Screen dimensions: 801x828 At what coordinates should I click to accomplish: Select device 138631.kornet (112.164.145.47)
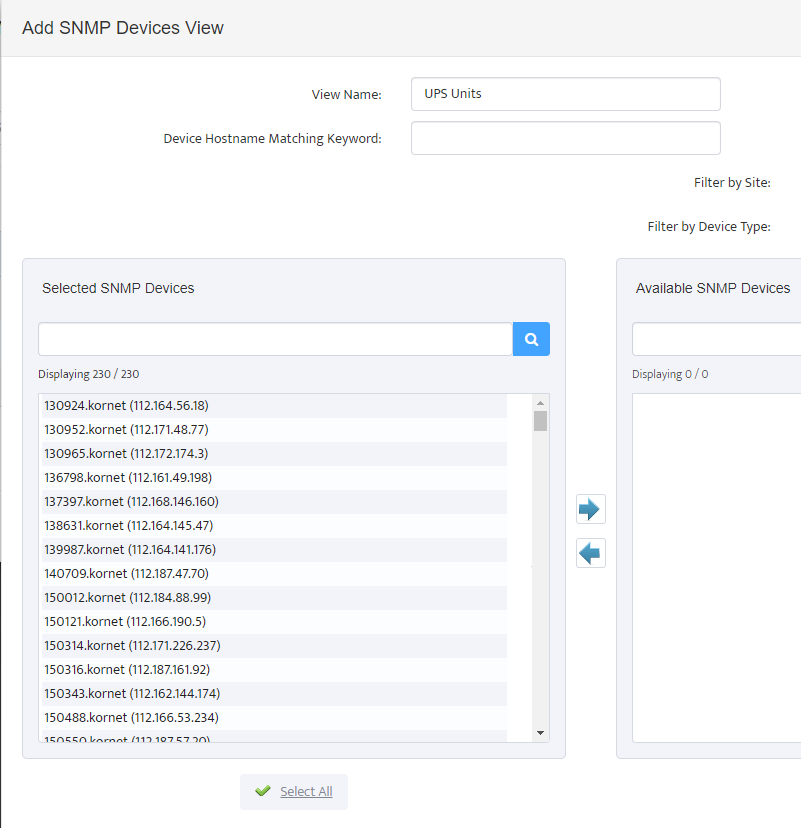point(275,526)
